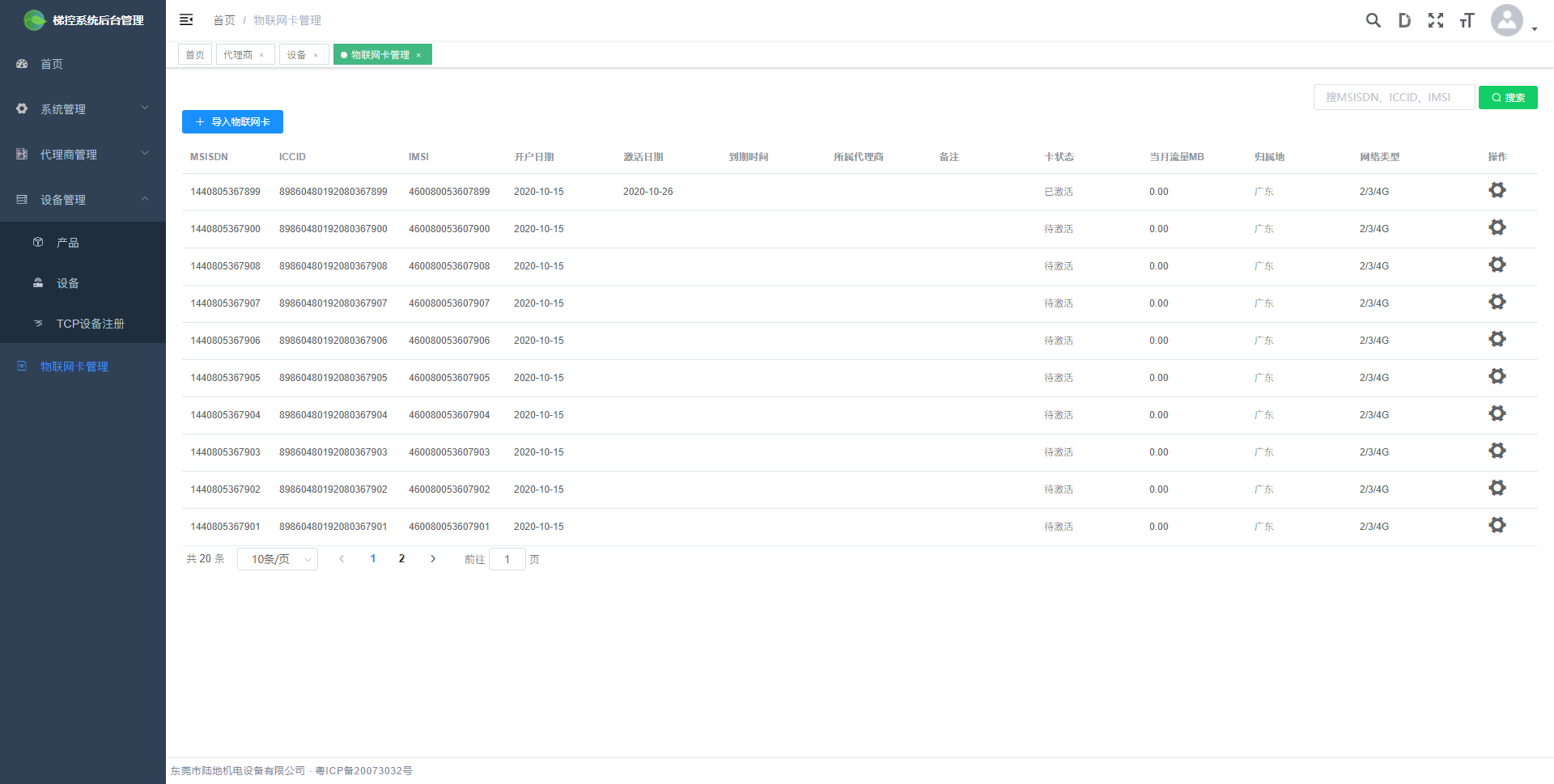Collapse the sidebar with the hamburger icon
This screenshot has height=784, width=1554.
coord(186,19)
